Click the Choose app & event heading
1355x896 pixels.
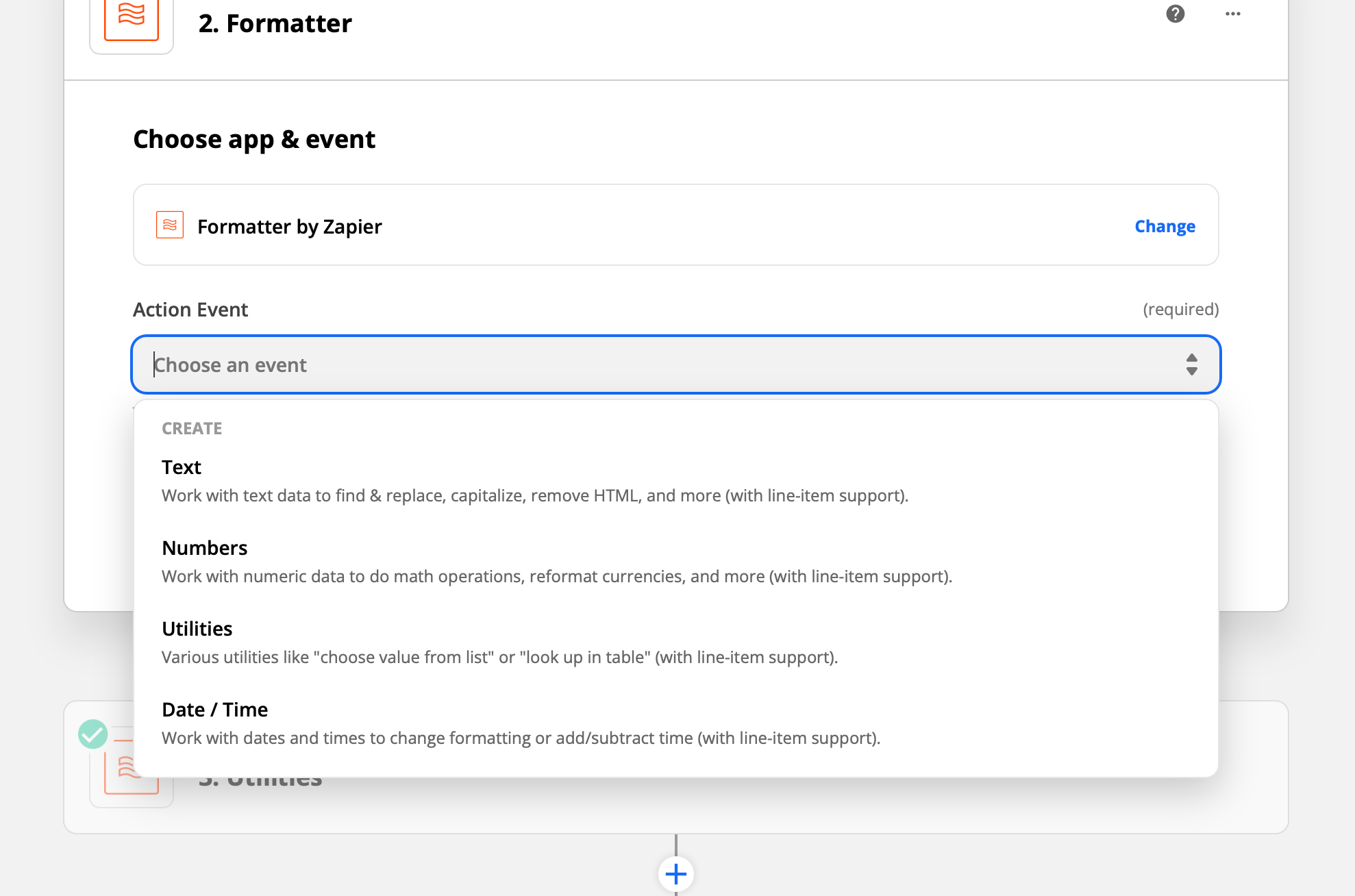click(254, 139)
